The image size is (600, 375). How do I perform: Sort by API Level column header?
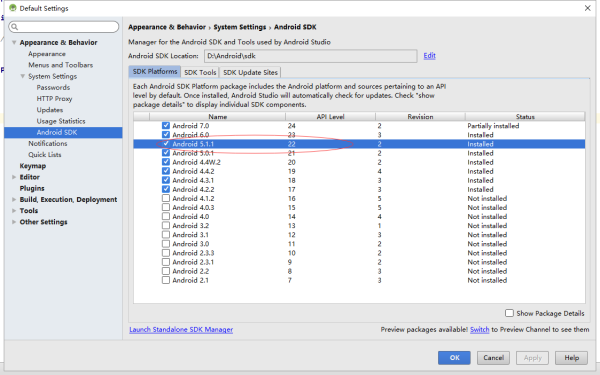point(330,117)
